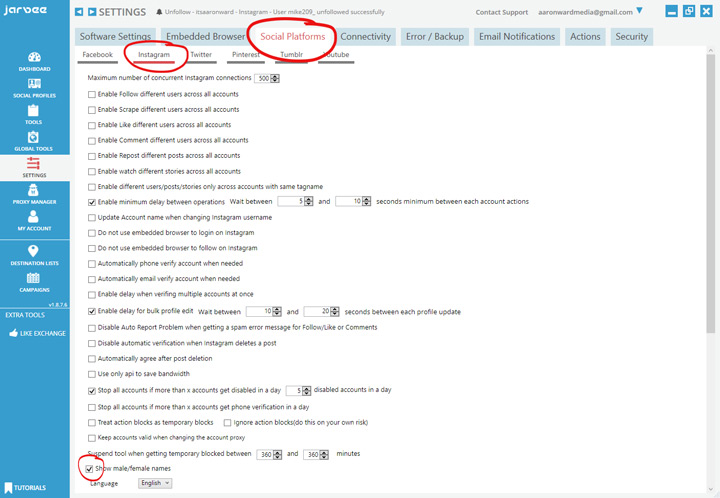Toggle Enable delay for bulk profile edit

92,312
